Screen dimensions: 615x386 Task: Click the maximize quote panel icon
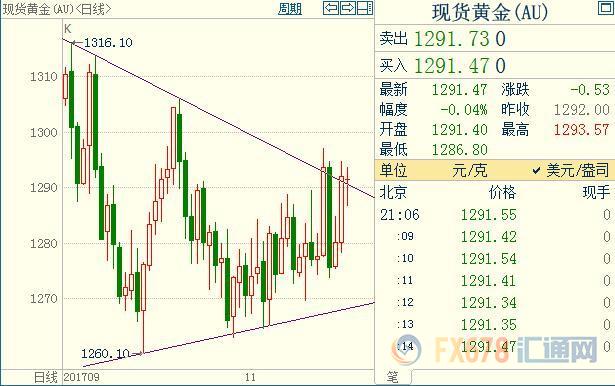tap(606, 8)
